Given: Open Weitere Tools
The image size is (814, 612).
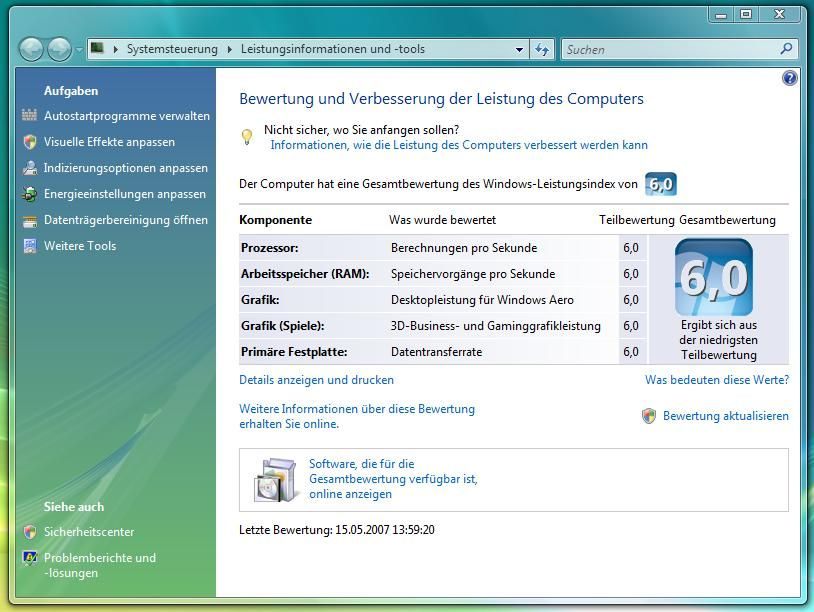Looking at the screenshot, I should 80,246.
